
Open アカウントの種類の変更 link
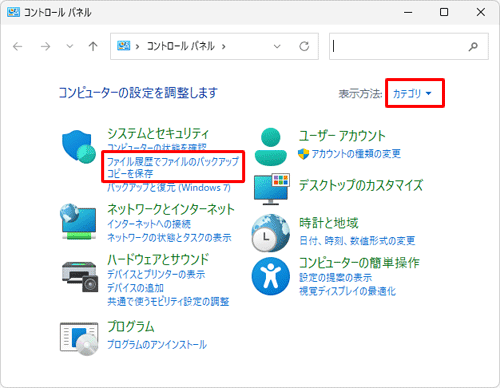[356, 154]
